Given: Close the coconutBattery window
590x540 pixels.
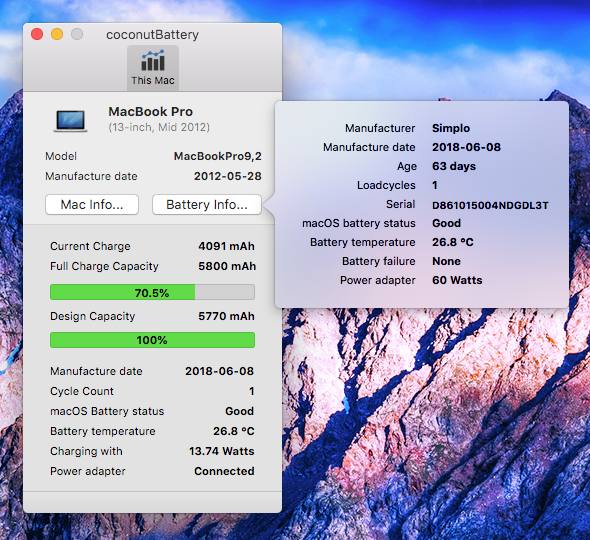Looking at the screenshot, I should pyautogui.click(x=37, y=34).
